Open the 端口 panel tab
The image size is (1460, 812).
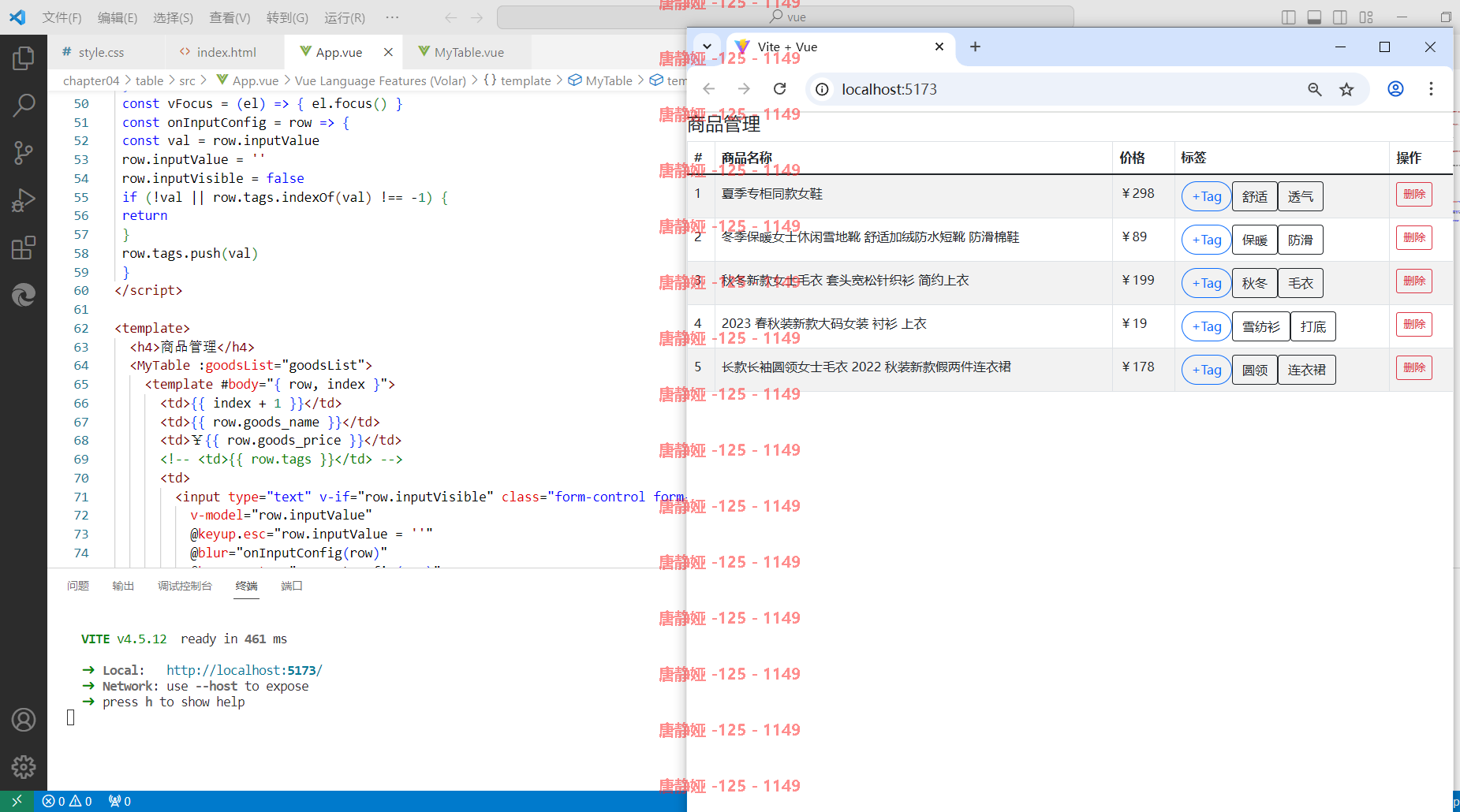pos(292,586)
